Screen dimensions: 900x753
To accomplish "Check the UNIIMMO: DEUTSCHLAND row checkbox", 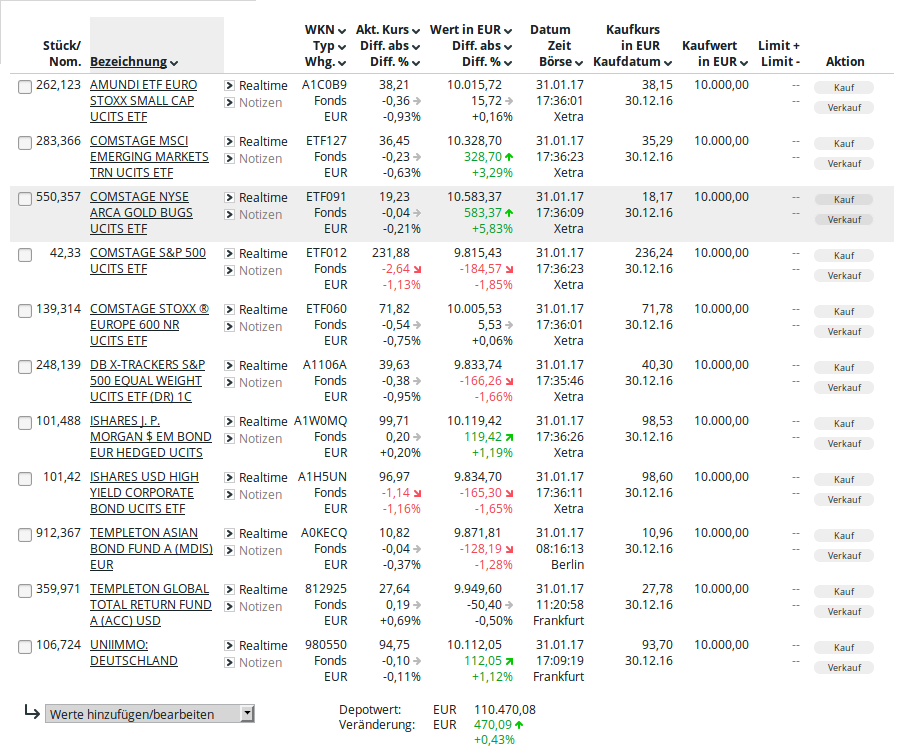I will click(x=25, y=647).
